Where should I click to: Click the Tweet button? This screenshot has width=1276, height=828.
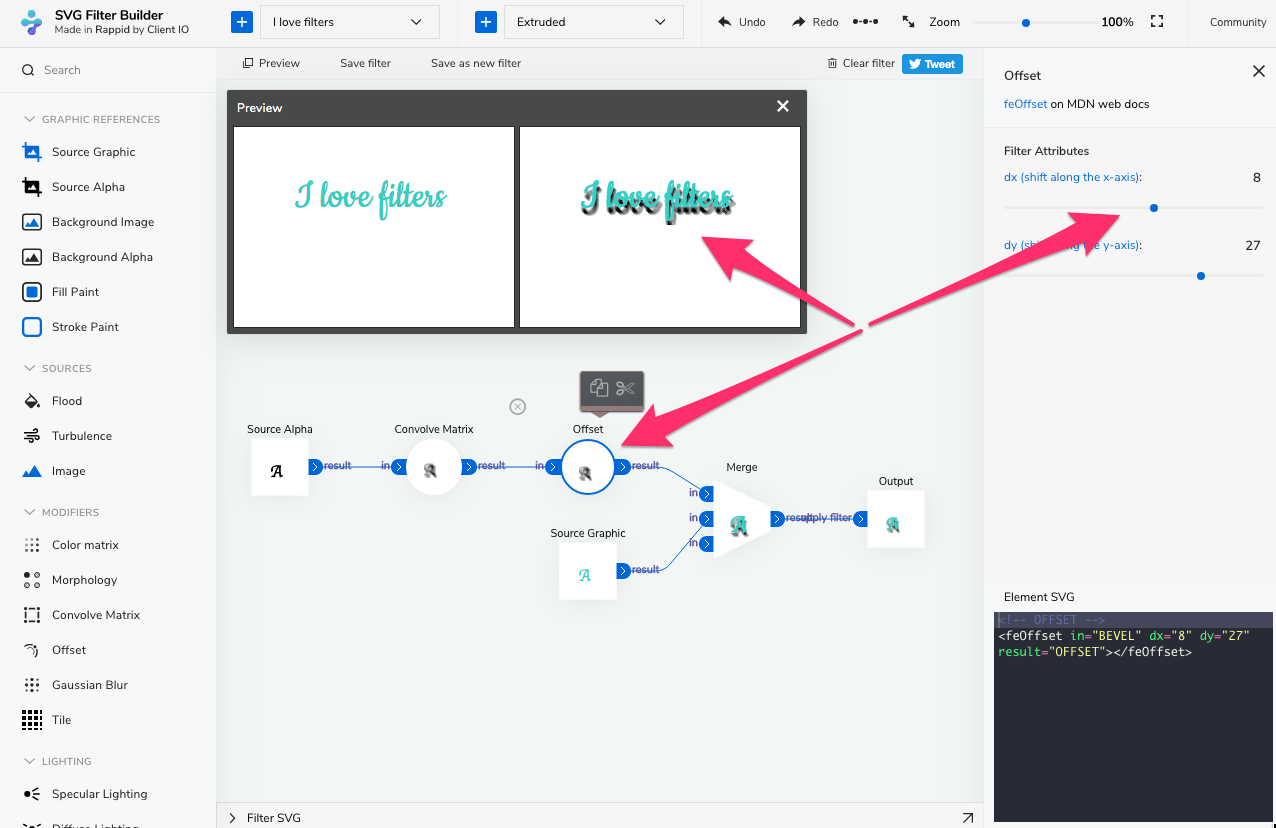click(932, 63)
